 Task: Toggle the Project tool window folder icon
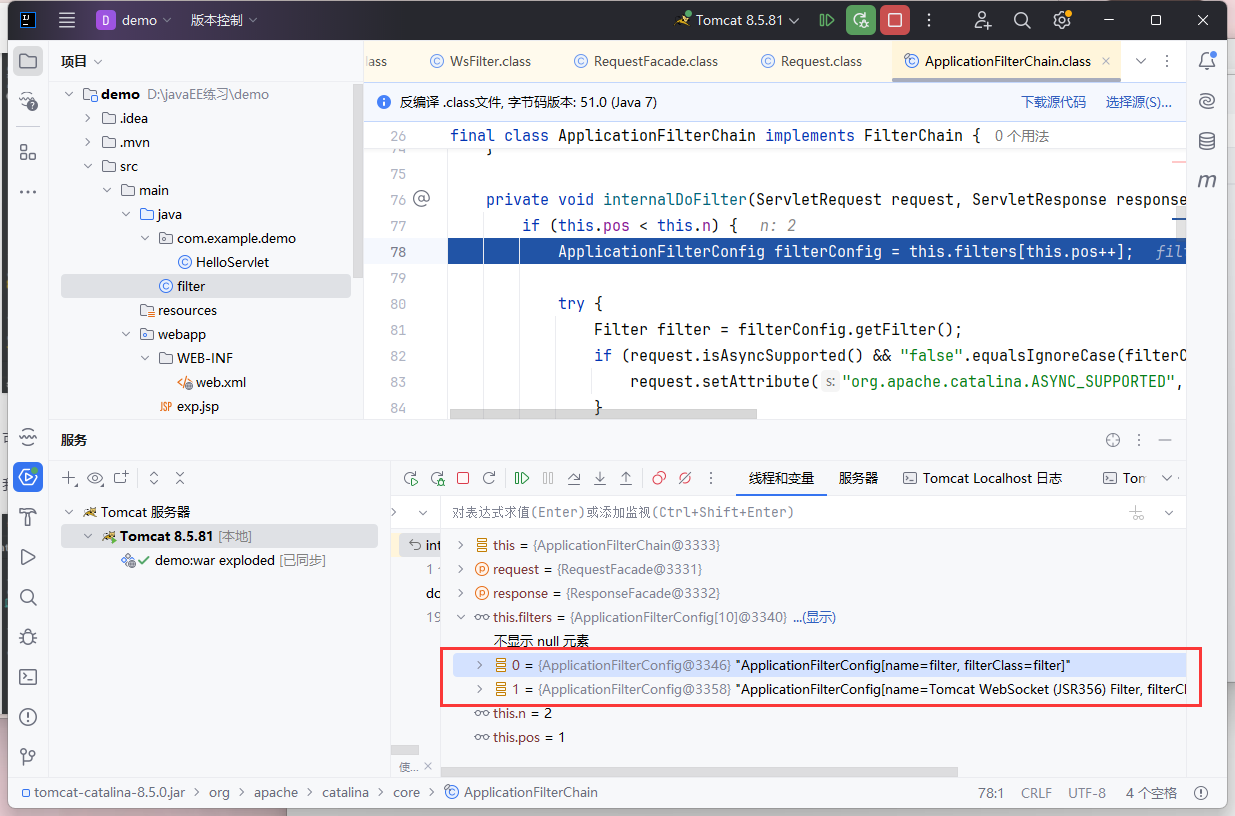[28, 61]
